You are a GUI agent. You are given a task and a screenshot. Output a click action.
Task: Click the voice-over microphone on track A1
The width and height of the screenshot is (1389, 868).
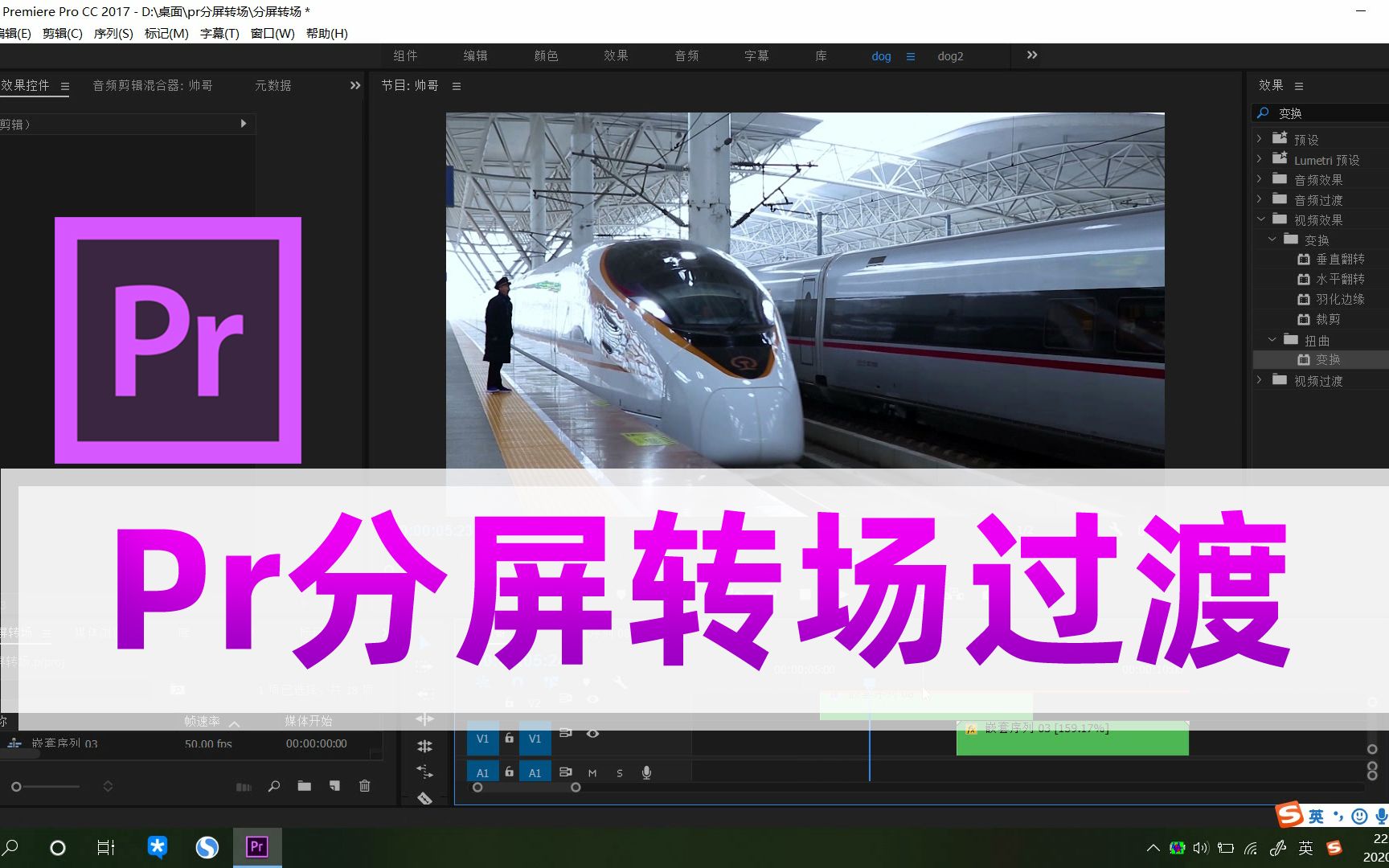click(646, 772)
